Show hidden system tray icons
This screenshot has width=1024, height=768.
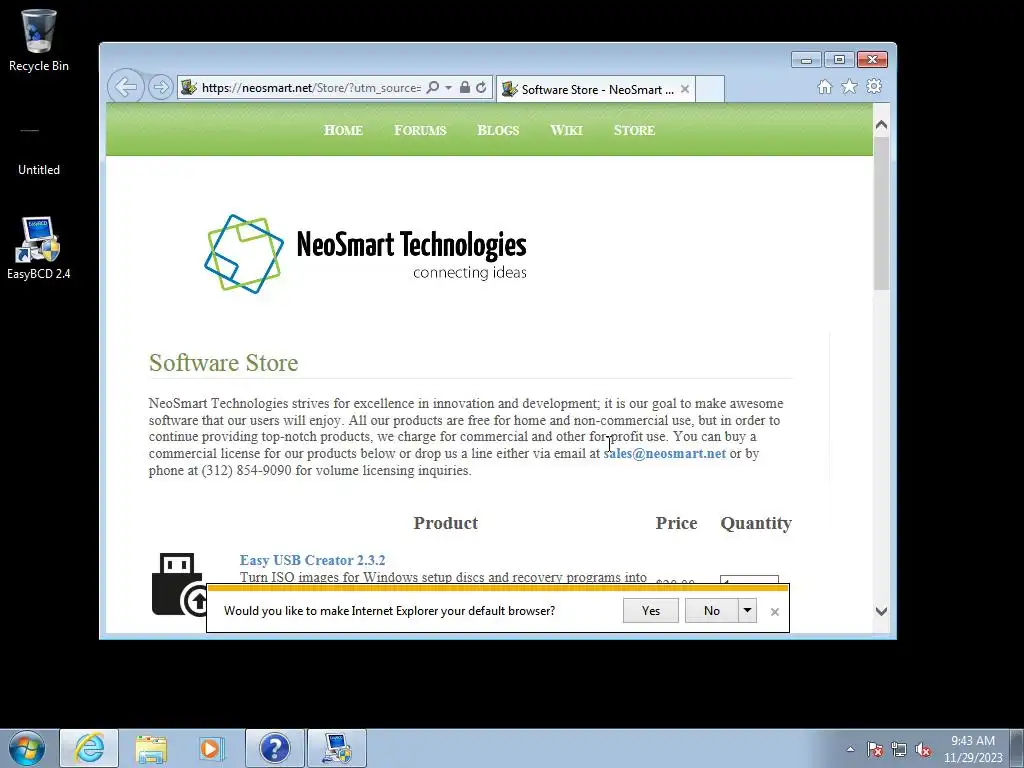pyautogui.click(x=850, y=749)
